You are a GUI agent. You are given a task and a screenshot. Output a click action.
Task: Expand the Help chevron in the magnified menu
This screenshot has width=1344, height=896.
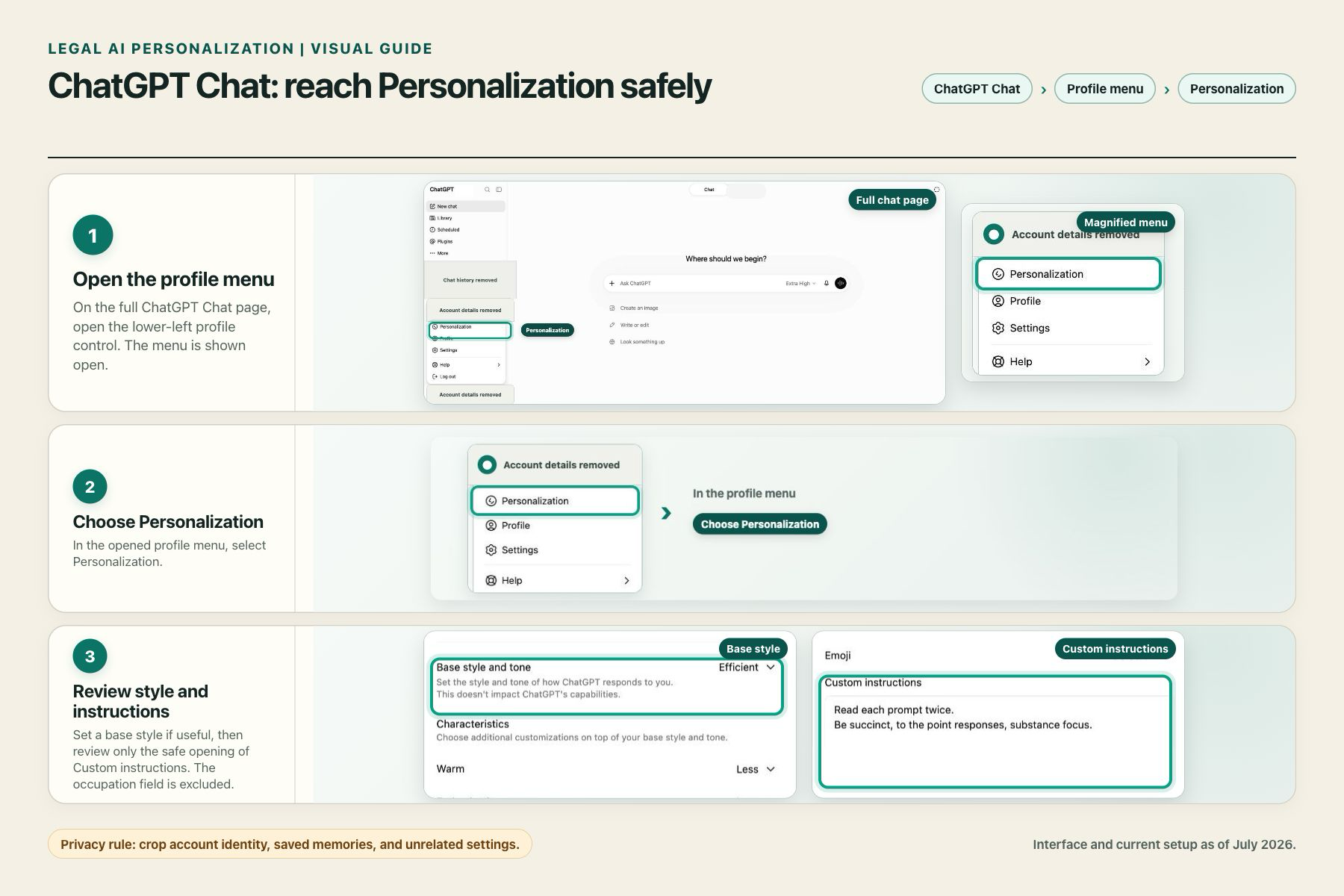coord(1147,361)
